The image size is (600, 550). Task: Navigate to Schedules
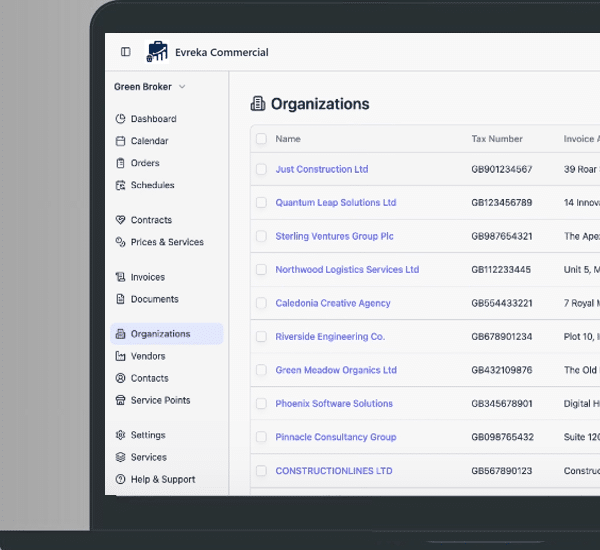(166, 185)
